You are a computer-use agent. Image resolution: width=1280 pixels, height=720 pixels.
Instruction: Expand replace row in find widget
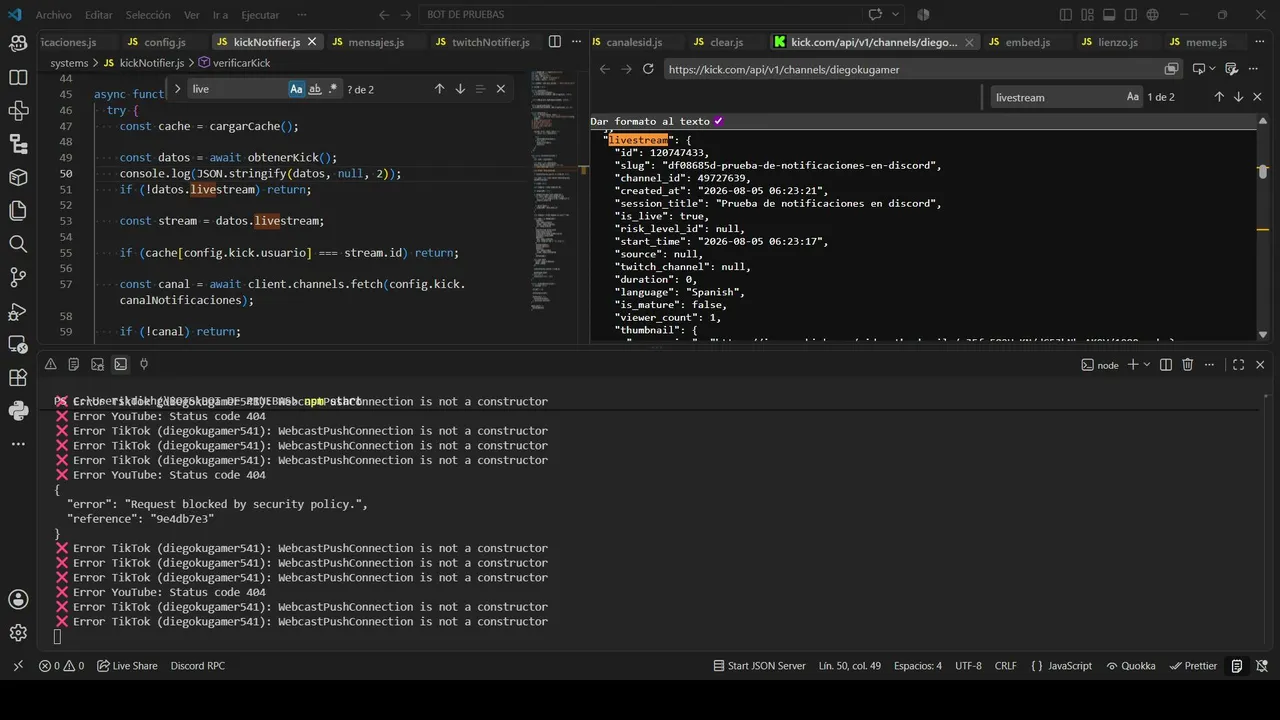tap(177, 89)
